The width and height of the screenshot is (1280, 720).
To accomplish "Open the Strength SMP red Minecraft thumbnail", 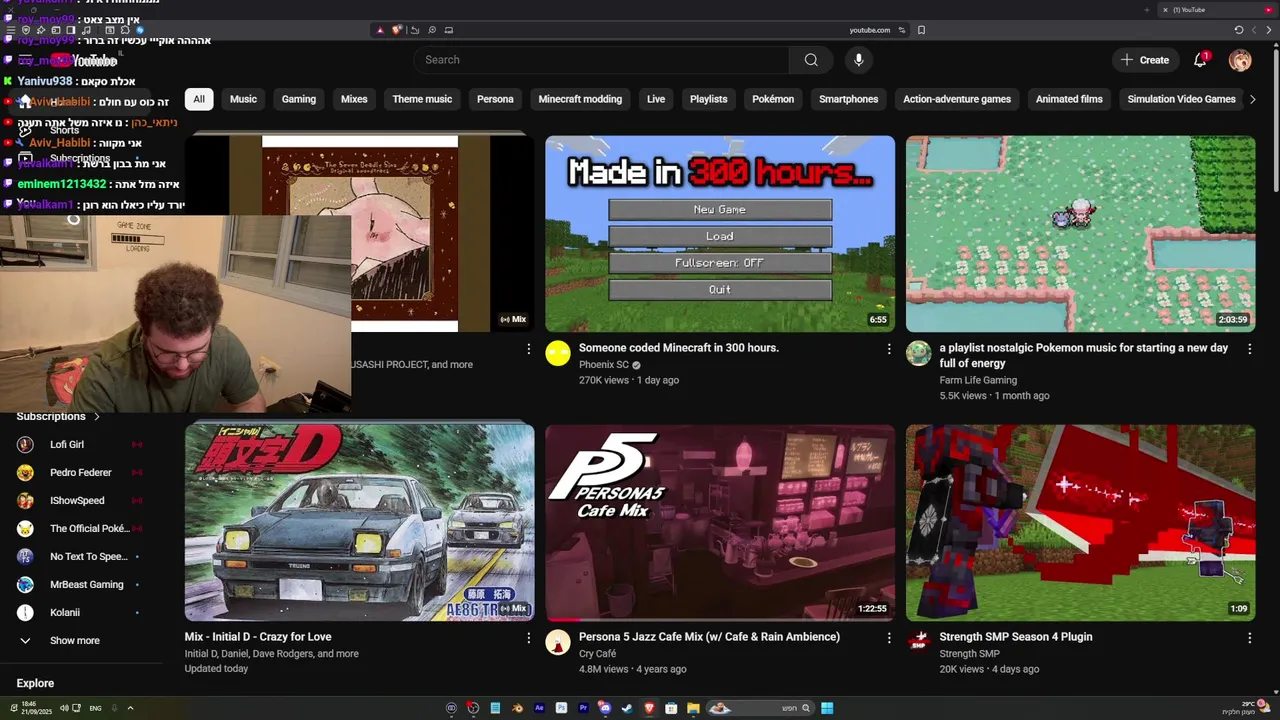I will 1080,523.
